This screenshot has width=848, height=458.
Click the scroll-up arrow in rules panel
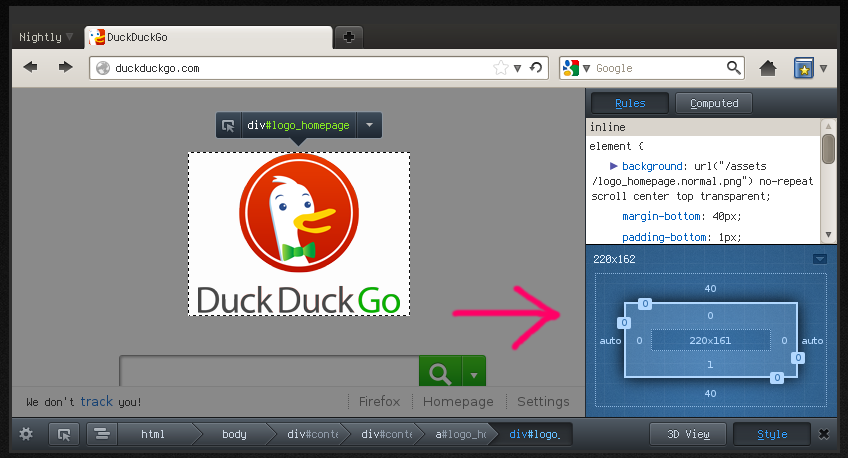828,127
